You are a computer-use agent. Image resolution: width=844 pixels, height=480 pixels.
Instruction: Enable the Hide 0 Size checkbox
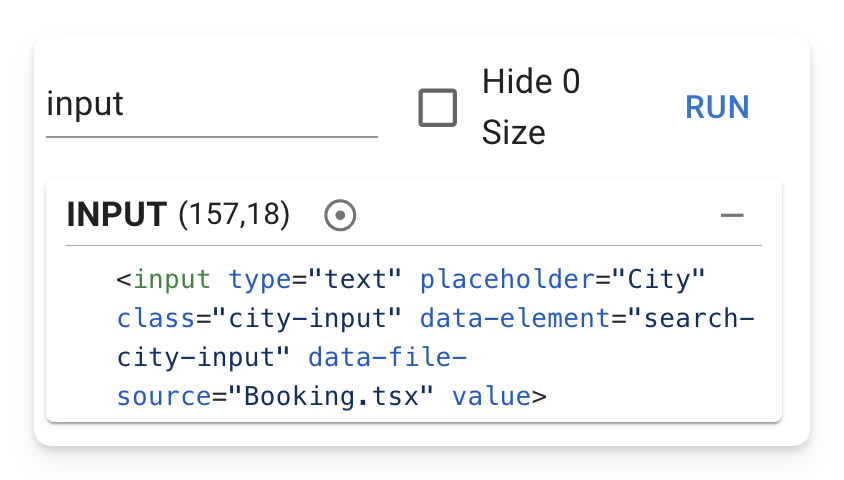[438, 108]
